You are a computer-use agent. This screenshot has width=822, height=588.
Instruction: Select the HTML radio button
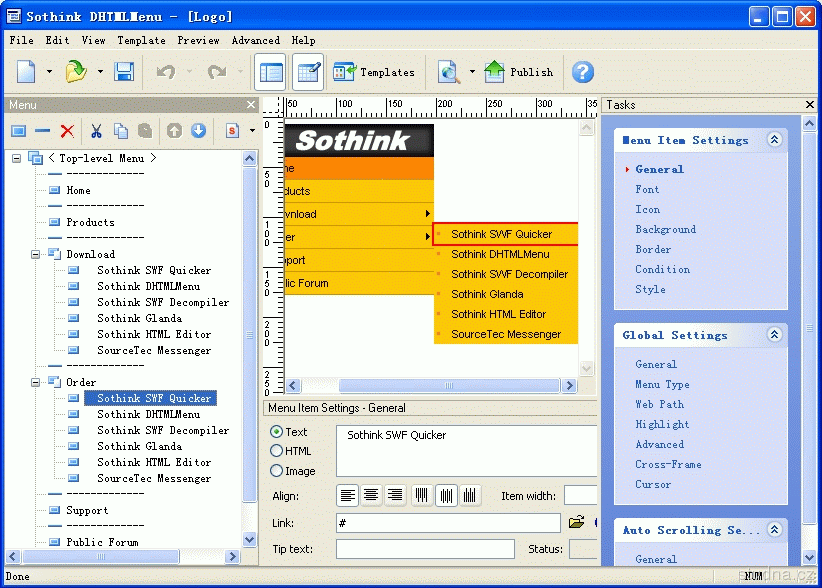pos(277,451)
